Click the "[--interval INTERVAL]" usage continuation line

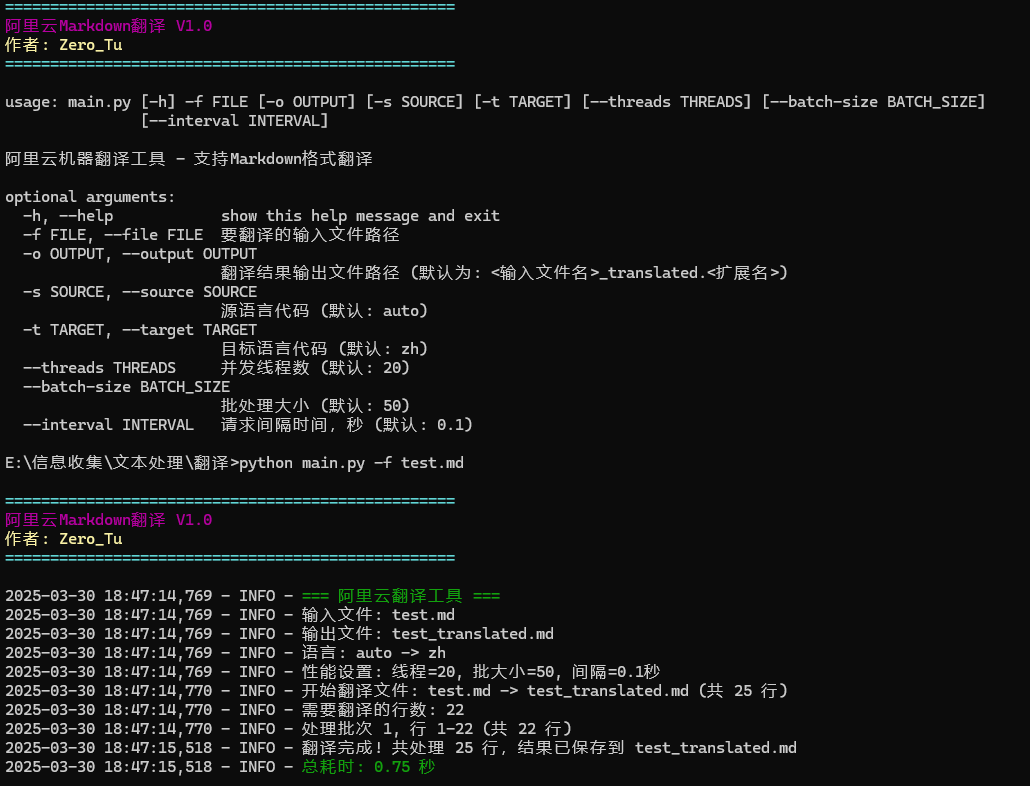click(235, 121)
